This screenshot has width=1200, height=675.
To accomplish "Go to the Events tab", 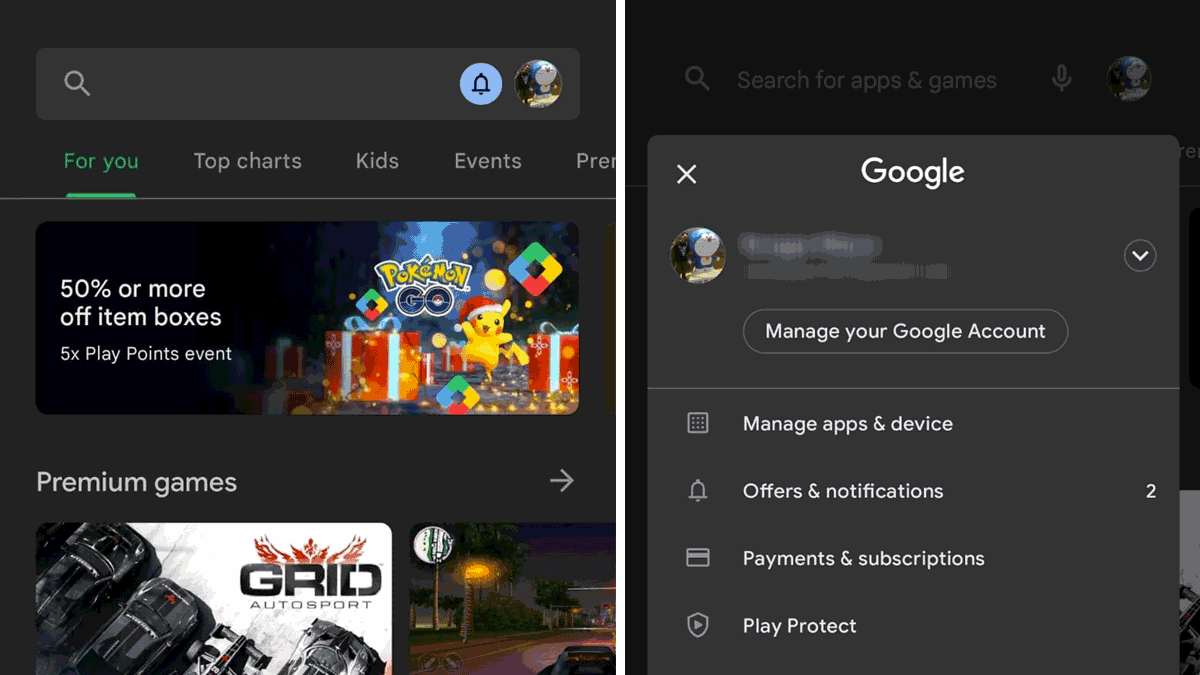I will pyautogui.click(x=488, y=161).
